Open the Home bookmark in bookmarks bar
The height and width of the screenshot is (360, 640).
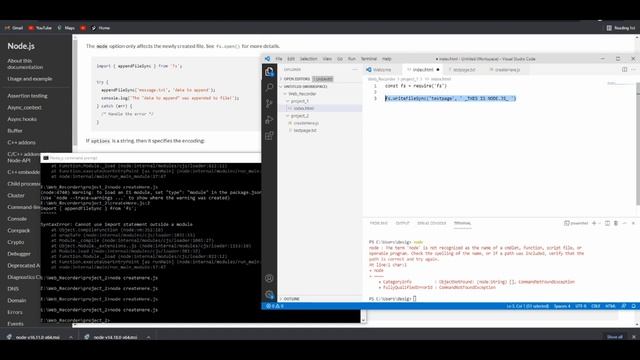pyautogui.click(x=100, y=28)
